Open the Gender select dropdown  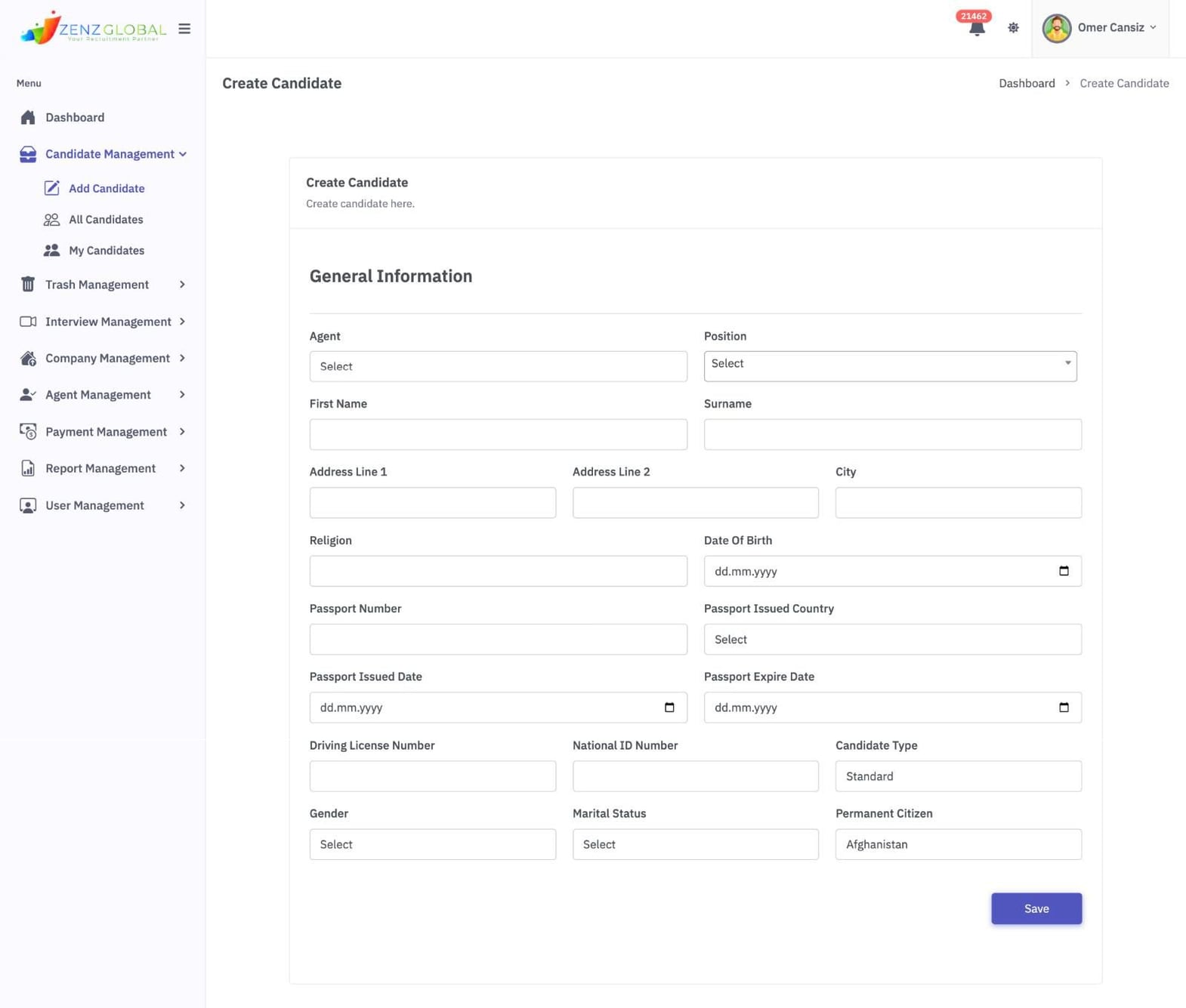tap(433, 844)
